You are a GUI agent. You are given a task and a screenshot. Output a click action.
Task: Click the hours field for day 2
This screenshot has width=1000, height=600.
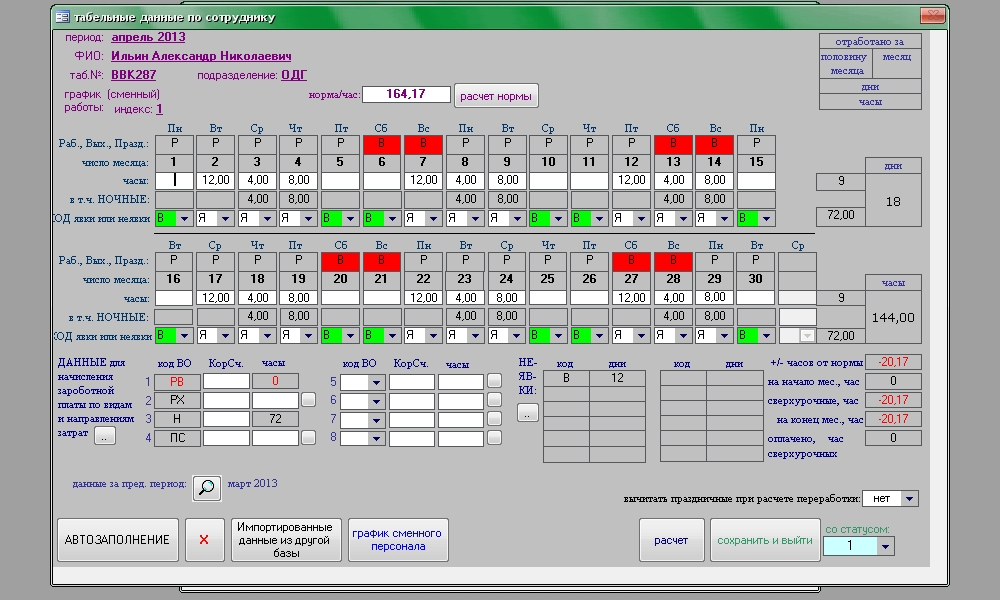coord(216,180)
